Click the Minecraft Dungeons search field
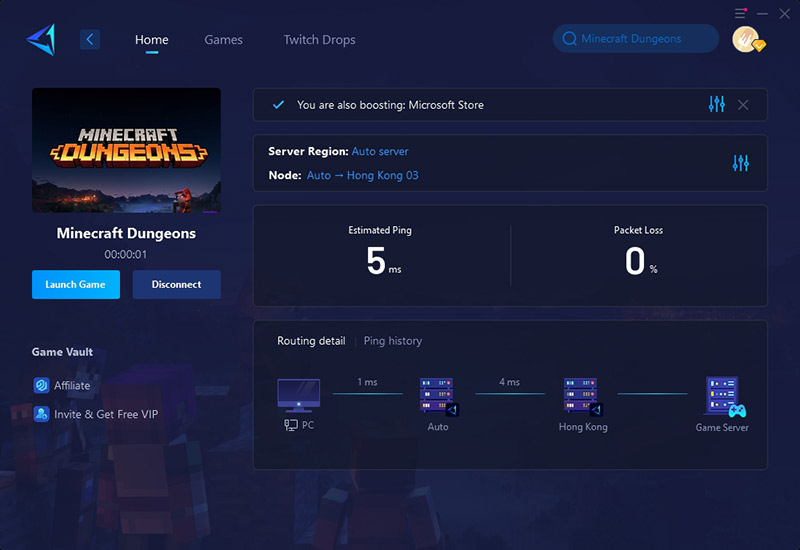Screen dimensions: 800x550 tap(636, 38)
